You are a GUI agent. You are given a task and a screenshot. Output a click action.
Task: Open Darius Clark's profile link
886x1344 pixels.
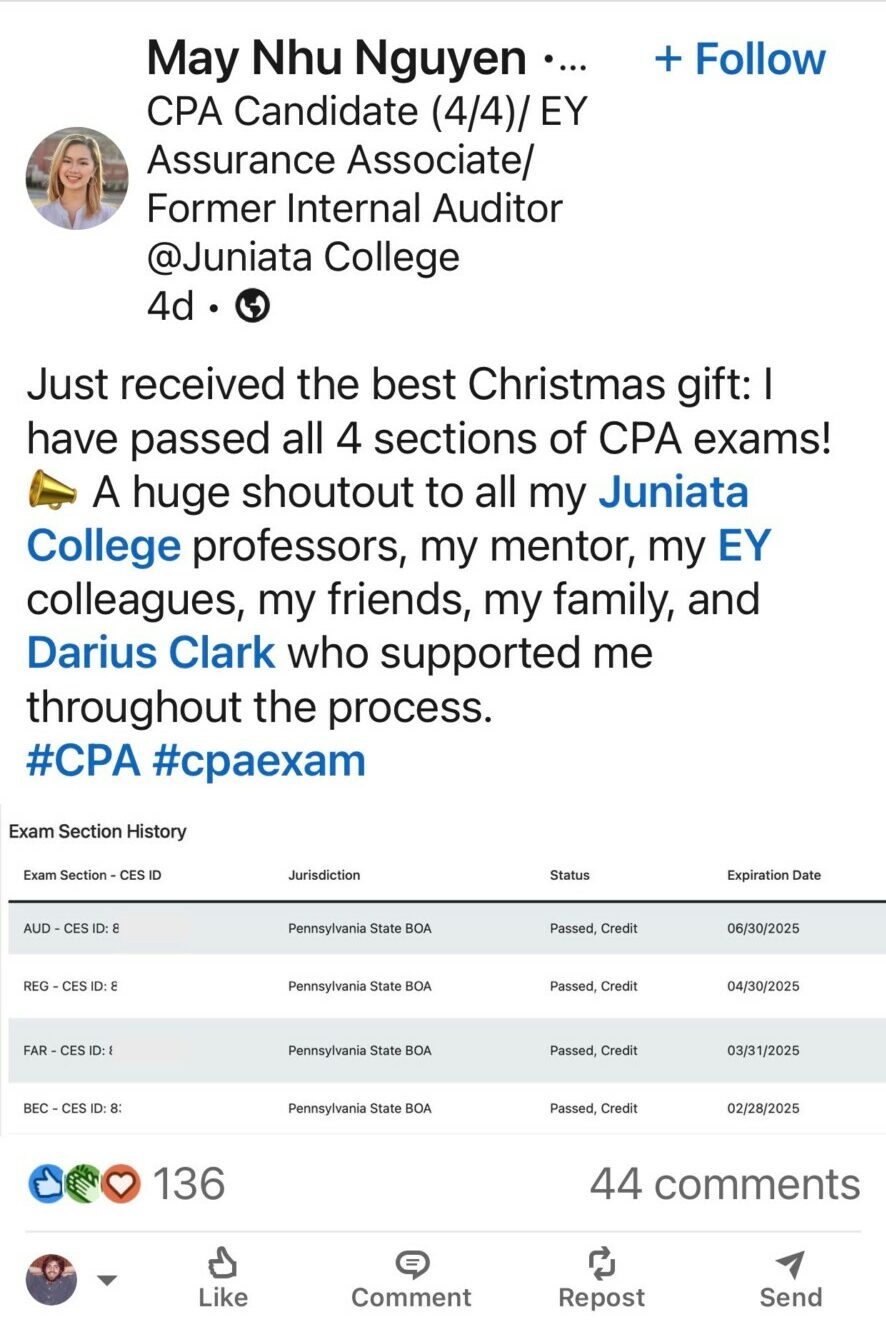150,653
